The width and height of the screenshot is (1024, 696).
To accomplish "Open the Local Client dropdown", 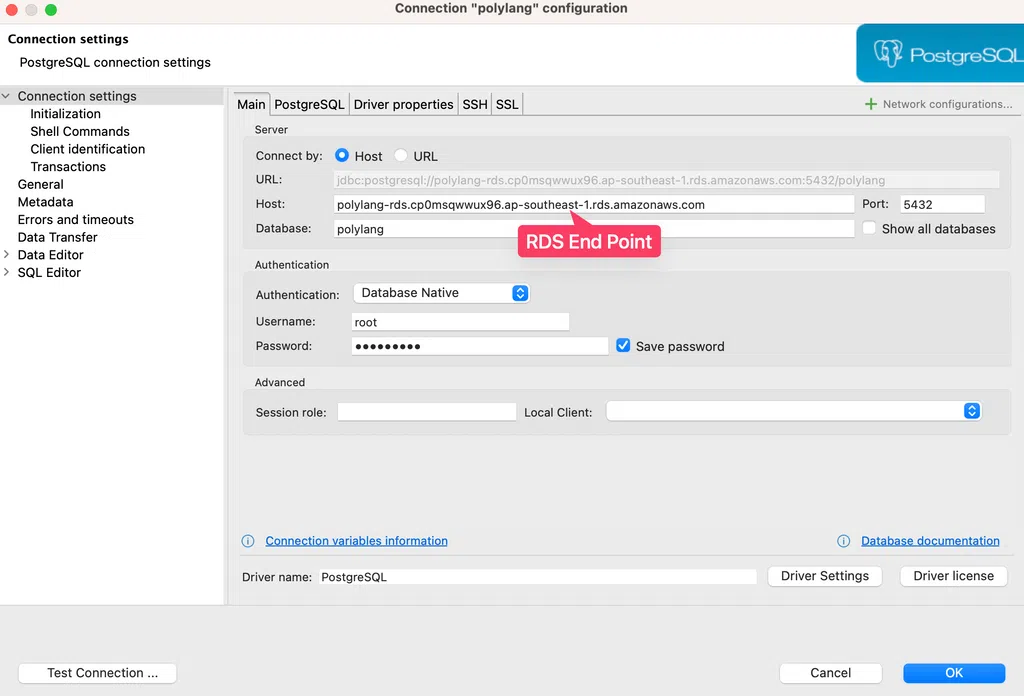I will point(793,411).
